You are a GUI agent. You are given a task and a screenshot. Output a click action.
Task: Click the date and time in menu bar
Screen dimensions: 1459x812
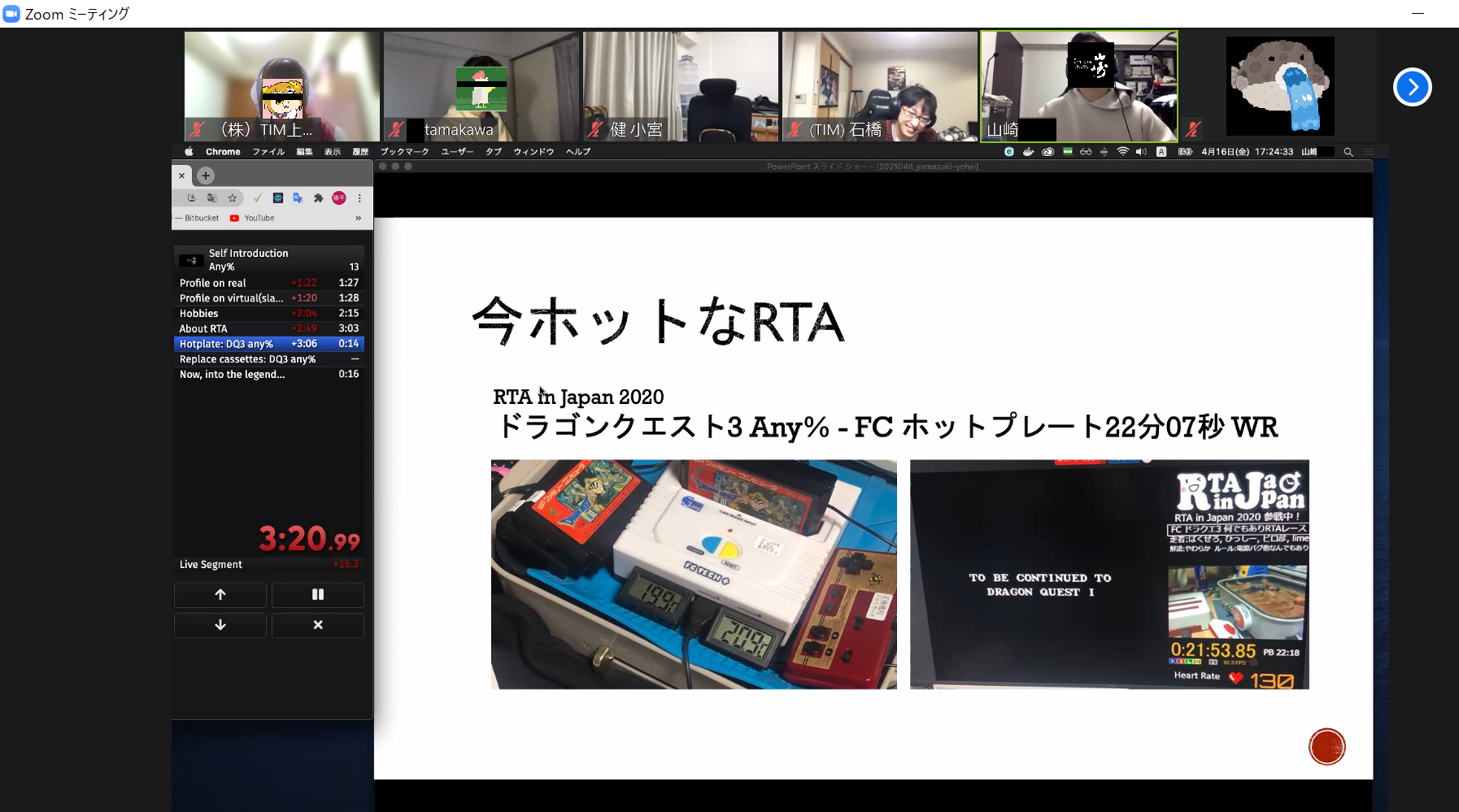(x=1247, y=152)
